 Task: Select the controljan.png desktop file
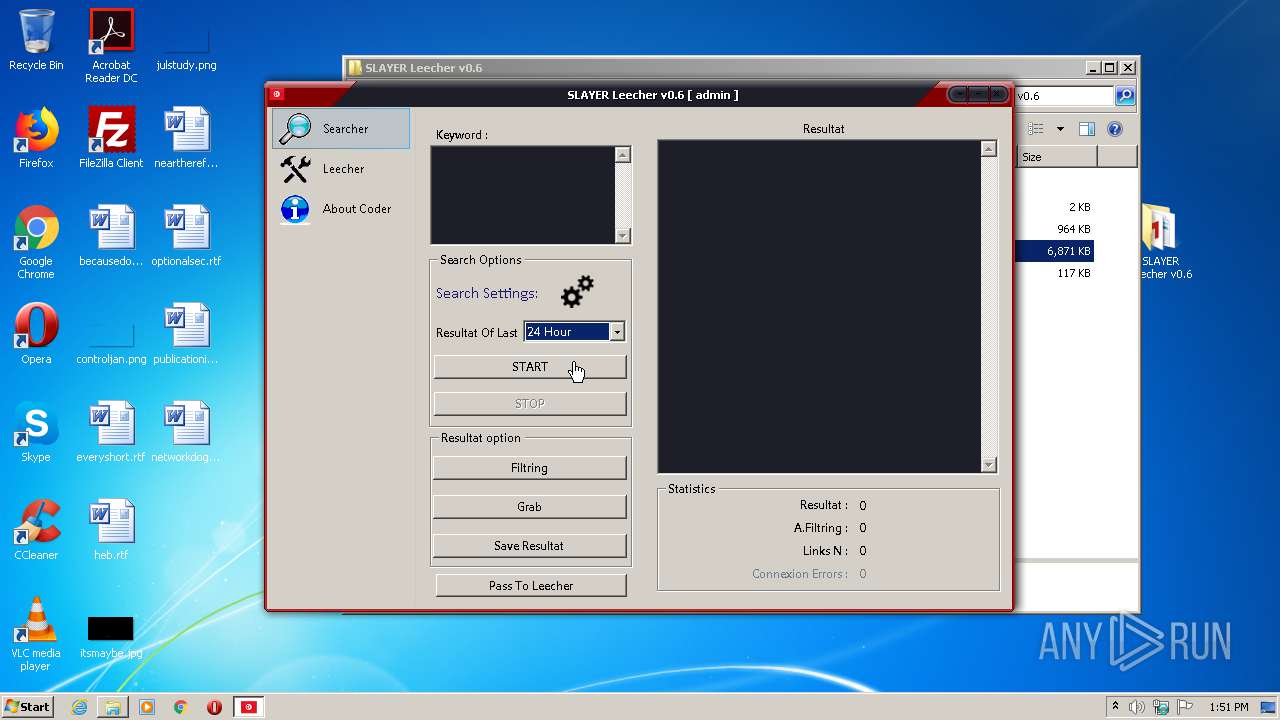111,342
